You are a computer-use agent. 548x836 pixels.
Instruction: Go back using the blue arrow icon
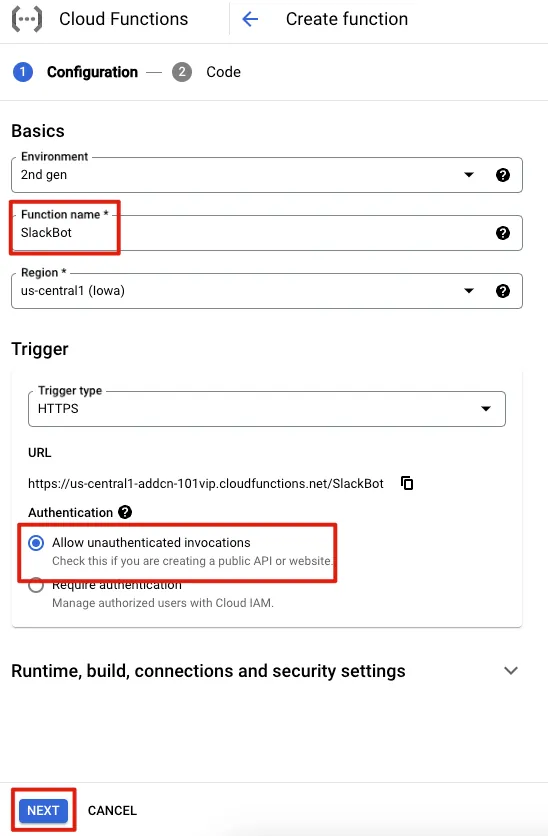(x=250, y=19)
